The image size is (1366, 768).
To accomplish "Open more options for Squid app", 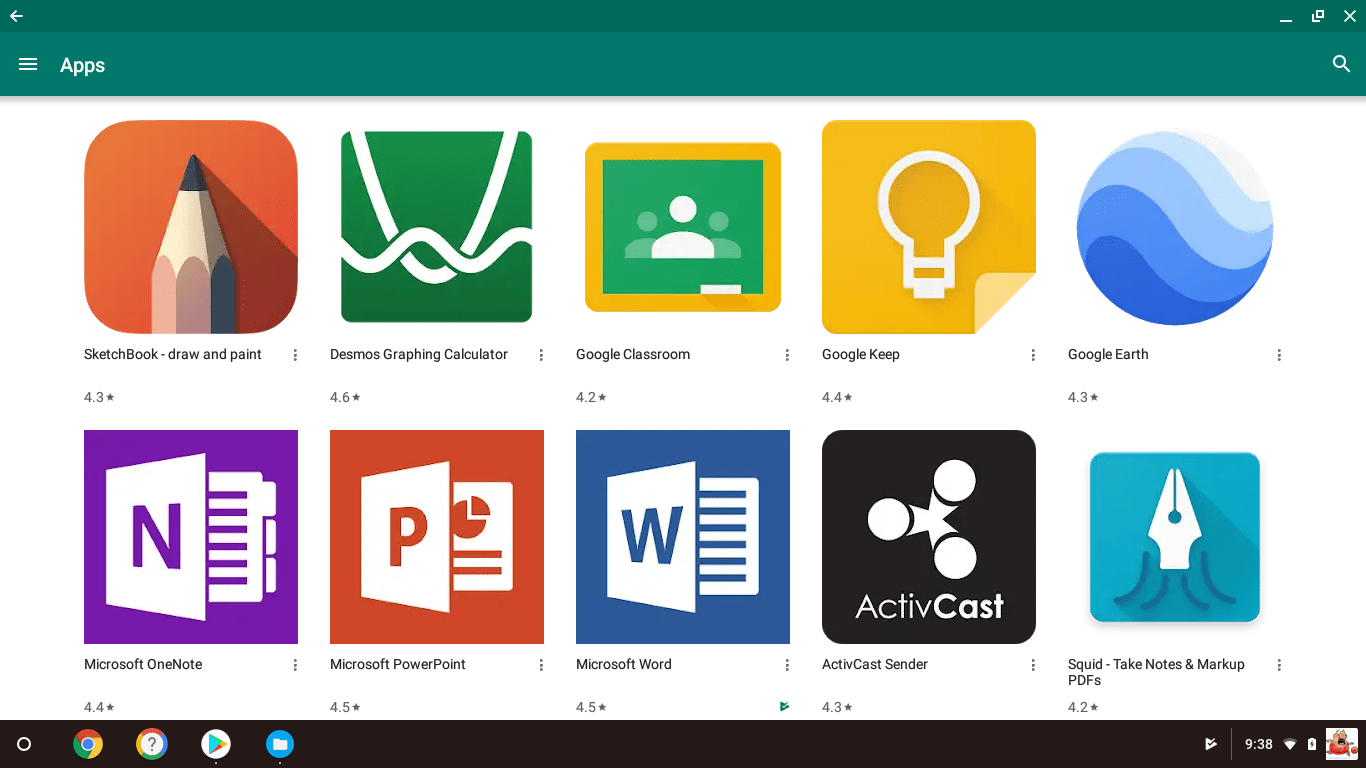I will click(x=1279, y=665).
